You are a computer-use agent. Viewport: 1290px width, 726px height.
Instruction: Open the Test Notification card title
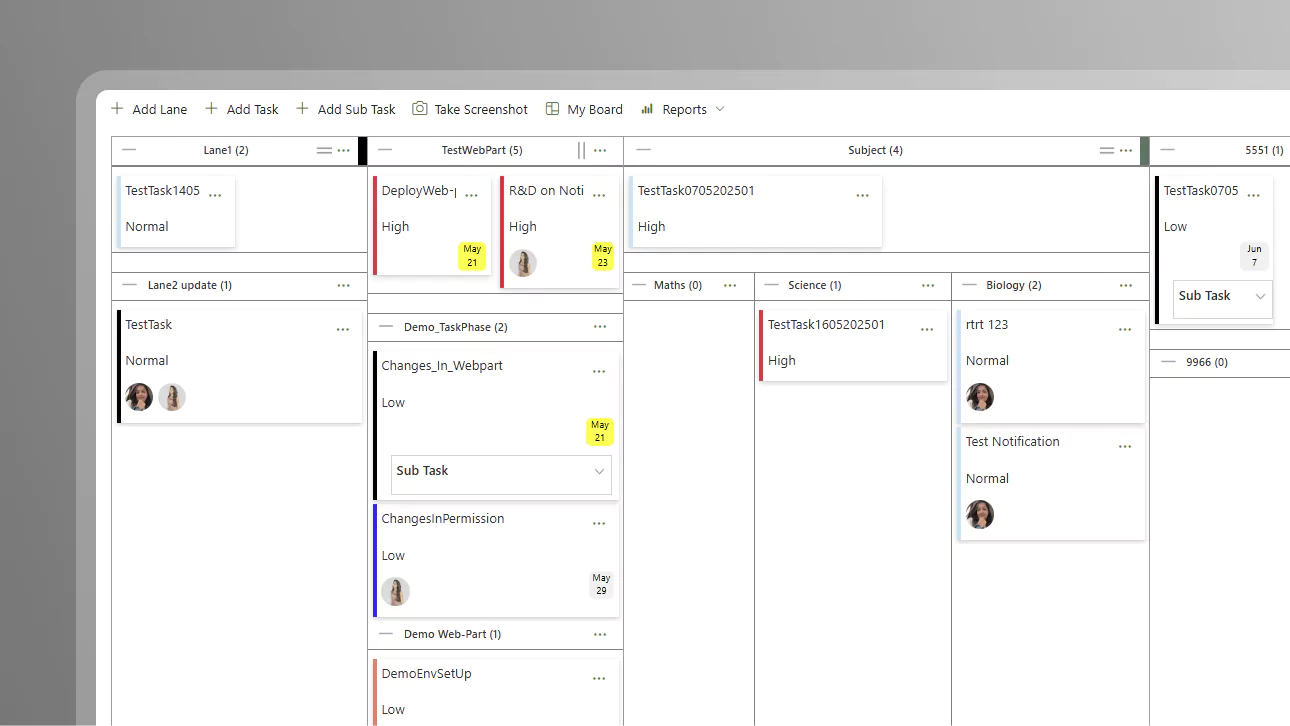point(1013,441)
